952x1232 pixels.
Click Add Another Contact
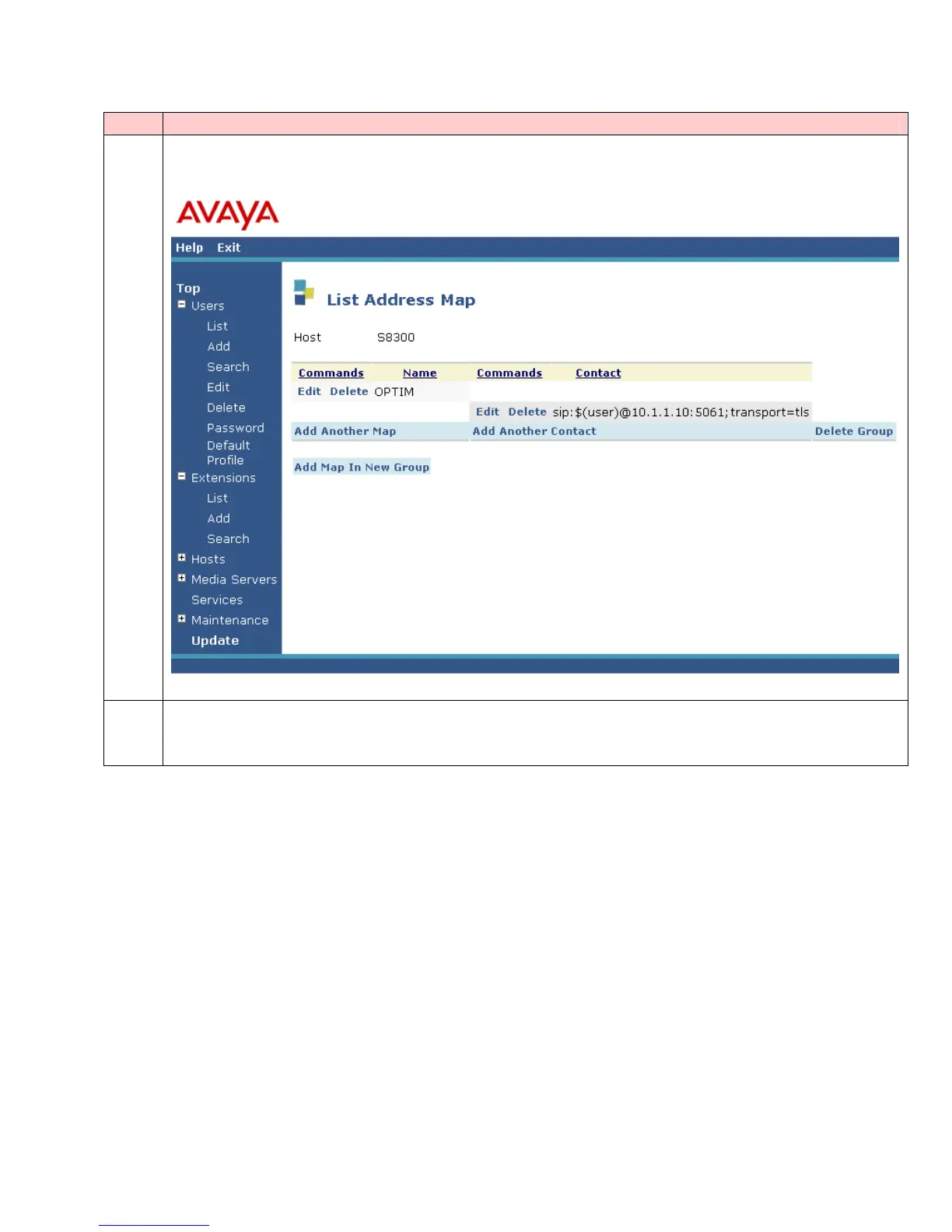tap(534, 431)
